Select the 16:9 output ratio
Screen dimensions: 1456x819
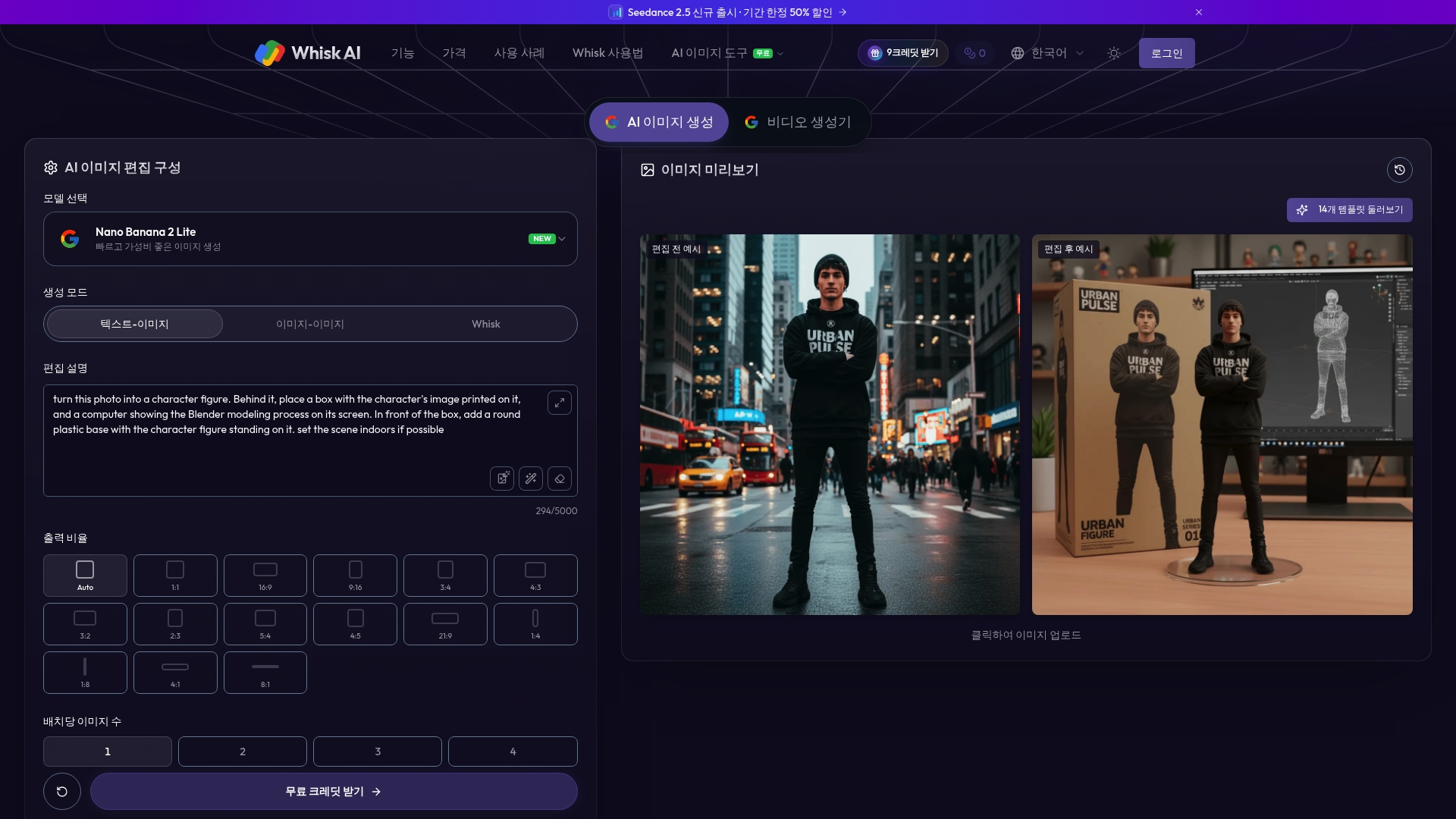click(x=265, y=576)
